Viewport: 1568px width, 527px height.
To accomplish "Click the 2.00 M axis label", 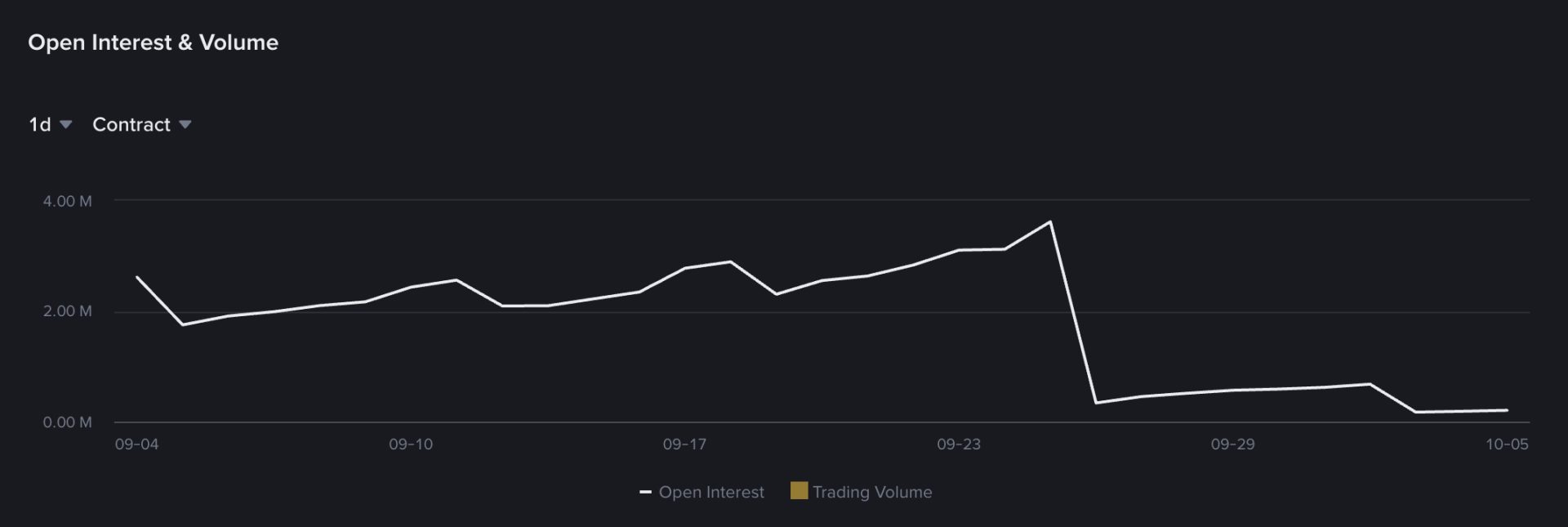I will (67, 311).
